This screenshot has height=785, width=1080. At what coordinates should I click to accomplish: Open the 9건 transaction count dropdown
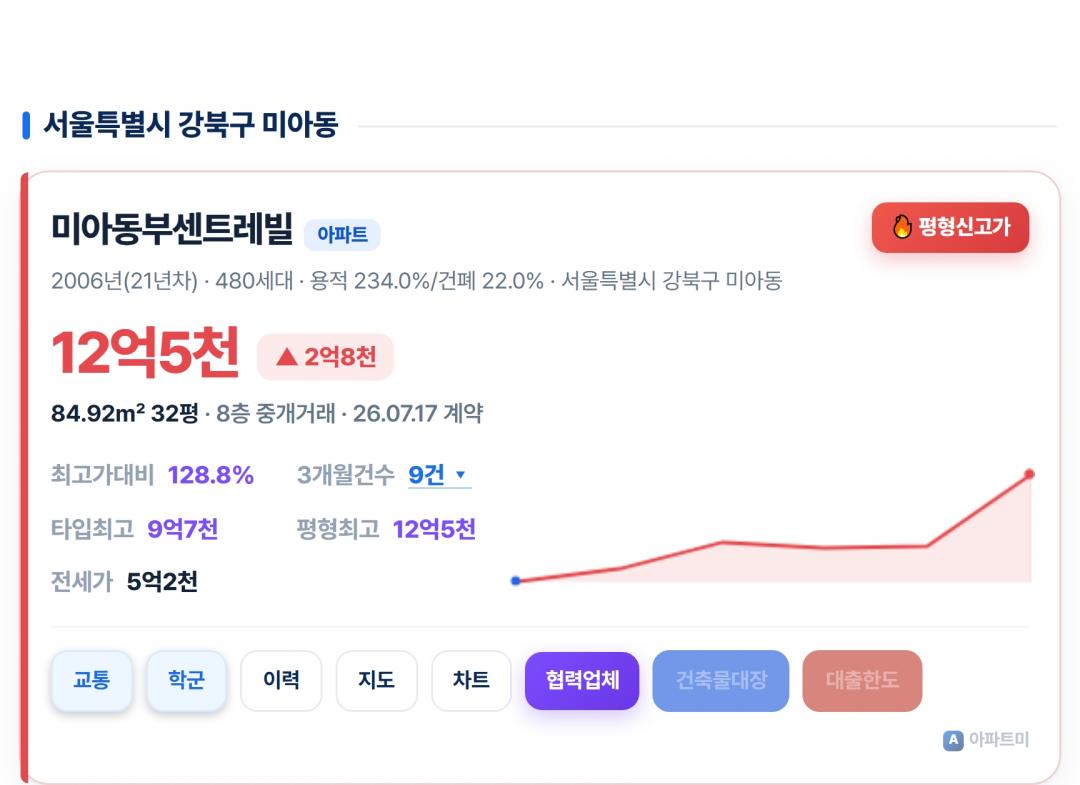pos(439,474)
